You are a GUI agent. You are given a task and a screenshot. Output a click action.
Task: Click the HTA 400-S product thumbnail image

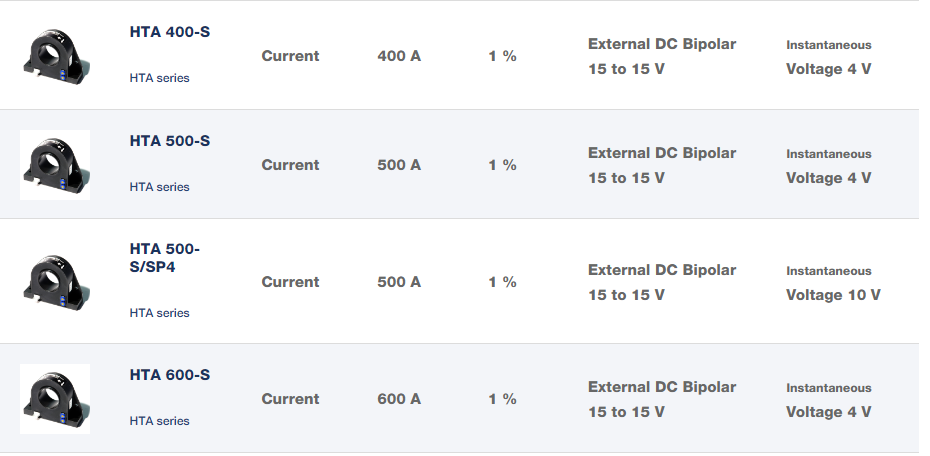coord(54,56)
